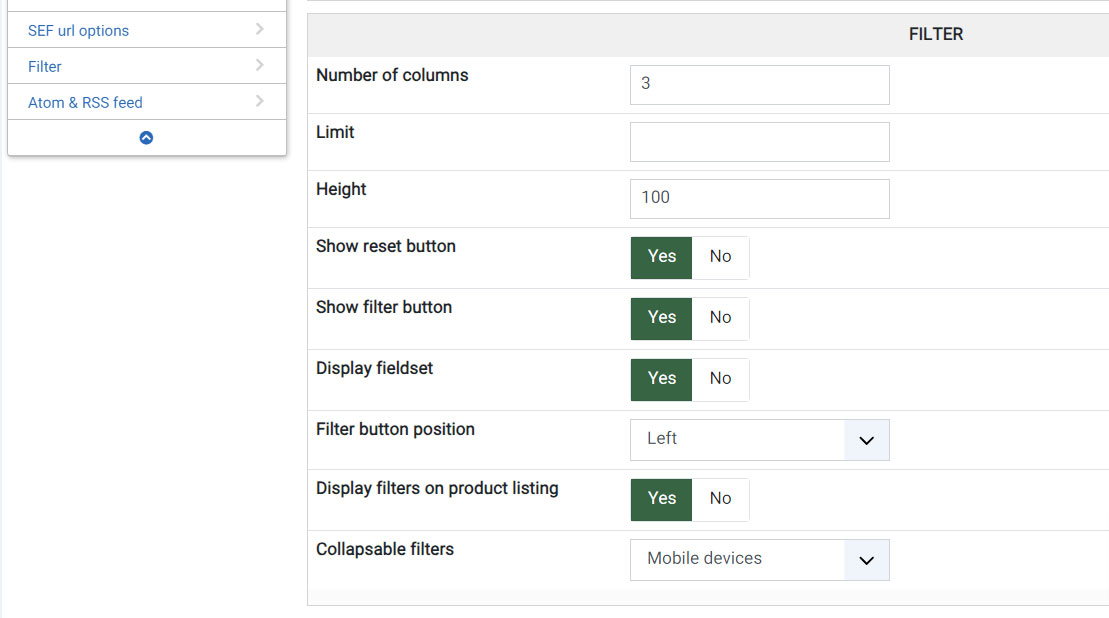Click the 'Number of columns' label
The height and width of the screenshot is (618, 1109).
tap(392, 75)
